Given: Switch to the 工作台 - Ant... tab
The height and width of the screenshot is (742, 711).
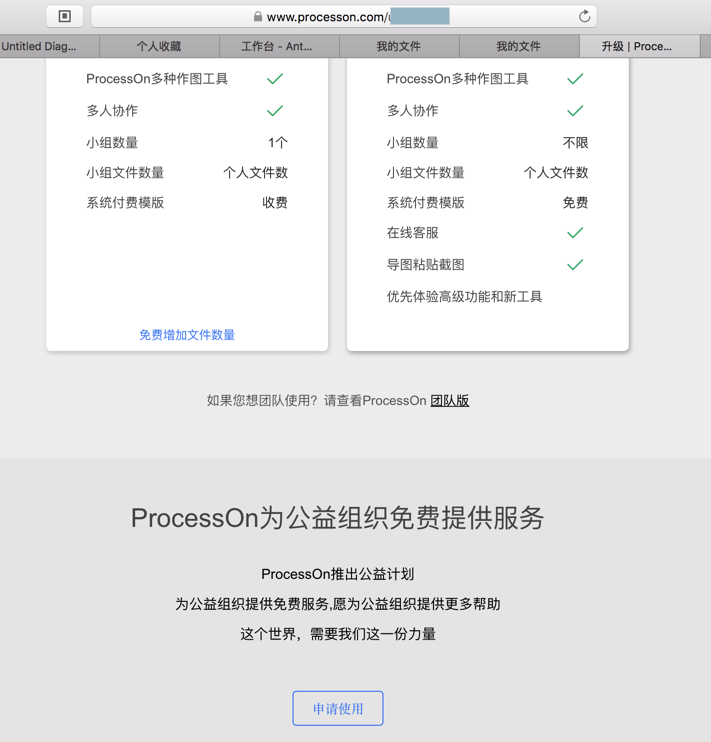Looking at the screenshot, I should [279, 46].
